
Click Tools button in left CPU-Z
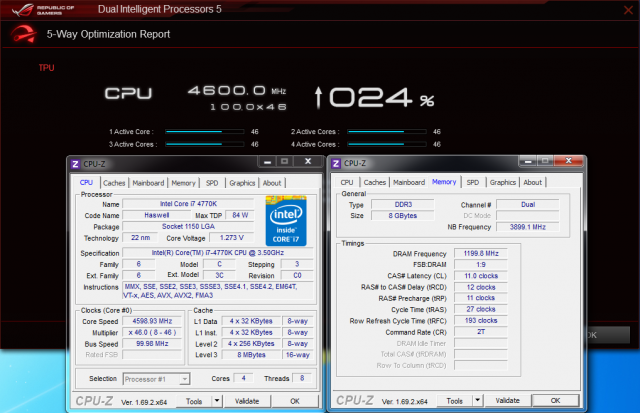194,401
